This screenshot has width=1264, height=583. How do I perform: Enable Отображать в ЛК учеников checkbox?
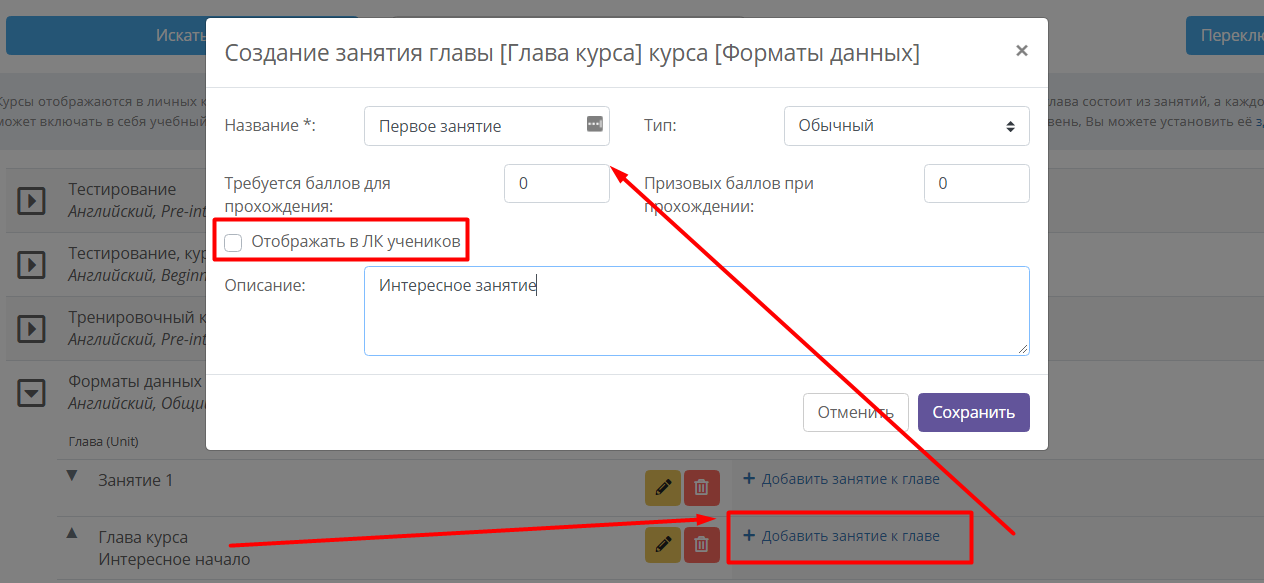pos(233,241)
